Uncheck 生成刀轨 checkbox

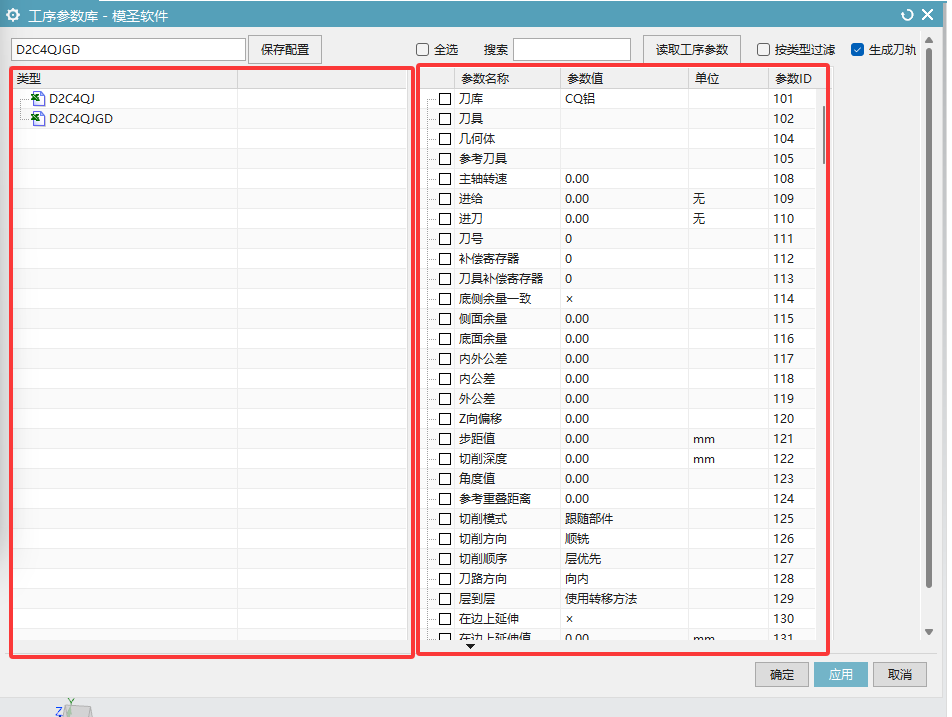[857, 50]
